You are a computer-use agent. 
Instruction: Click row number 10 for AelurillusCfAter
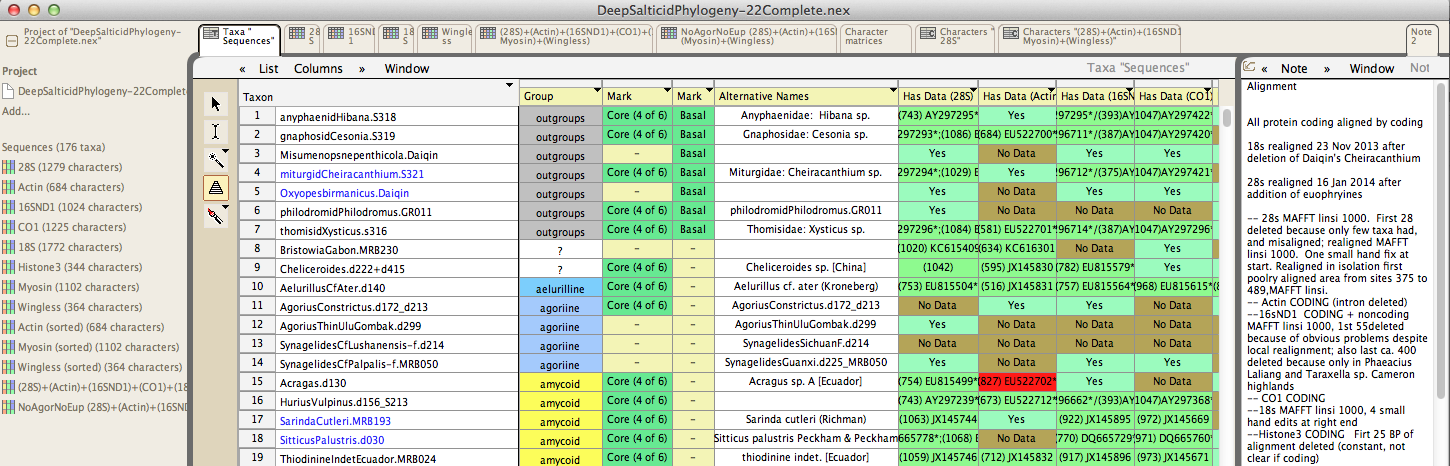(255, 287)
